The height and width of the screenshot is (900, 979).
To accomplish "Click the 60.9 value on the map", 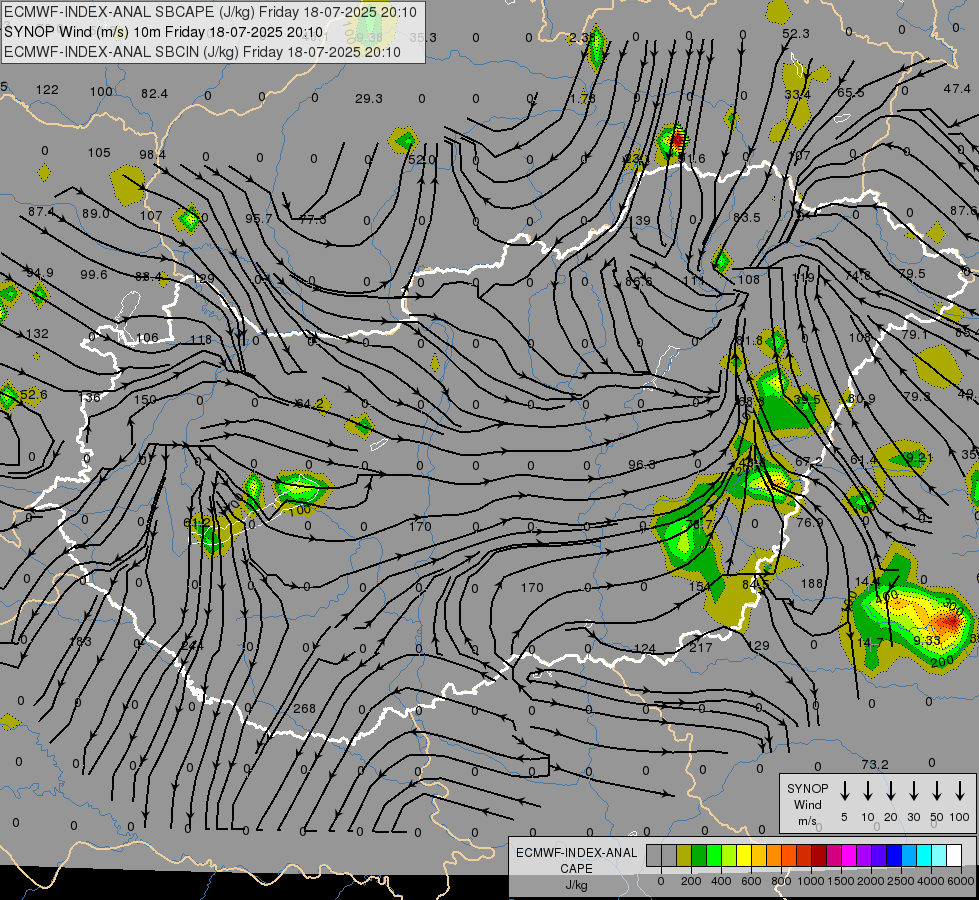I will (x=862, y=398).
